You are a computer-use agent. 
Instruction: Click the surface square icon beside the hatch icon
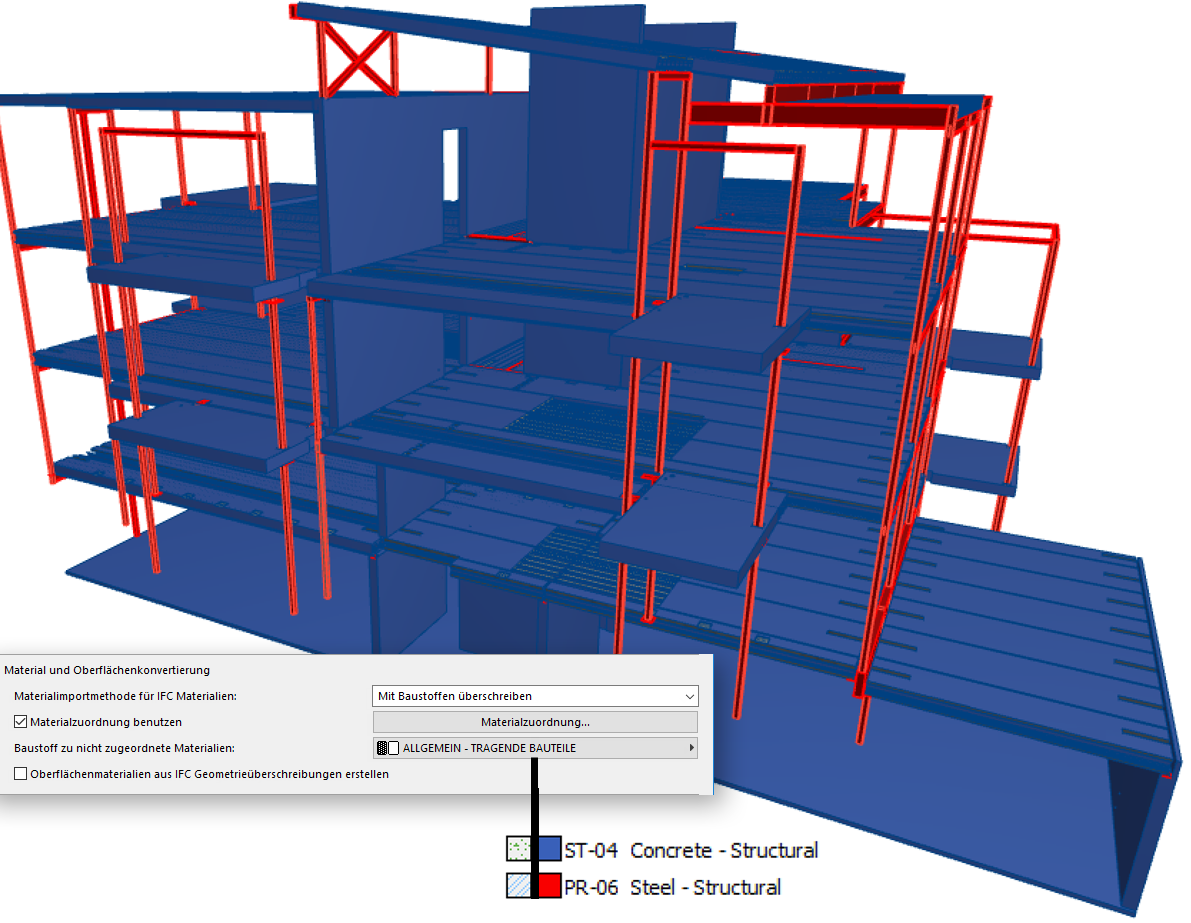[x=395, y=746]
